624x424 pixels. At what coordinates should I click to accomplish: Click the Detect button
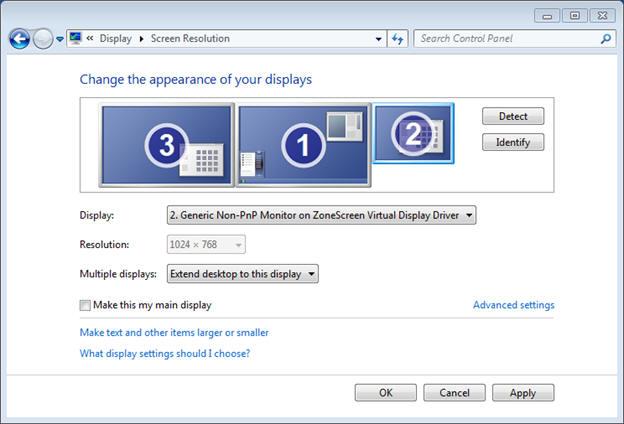point(513,116)
